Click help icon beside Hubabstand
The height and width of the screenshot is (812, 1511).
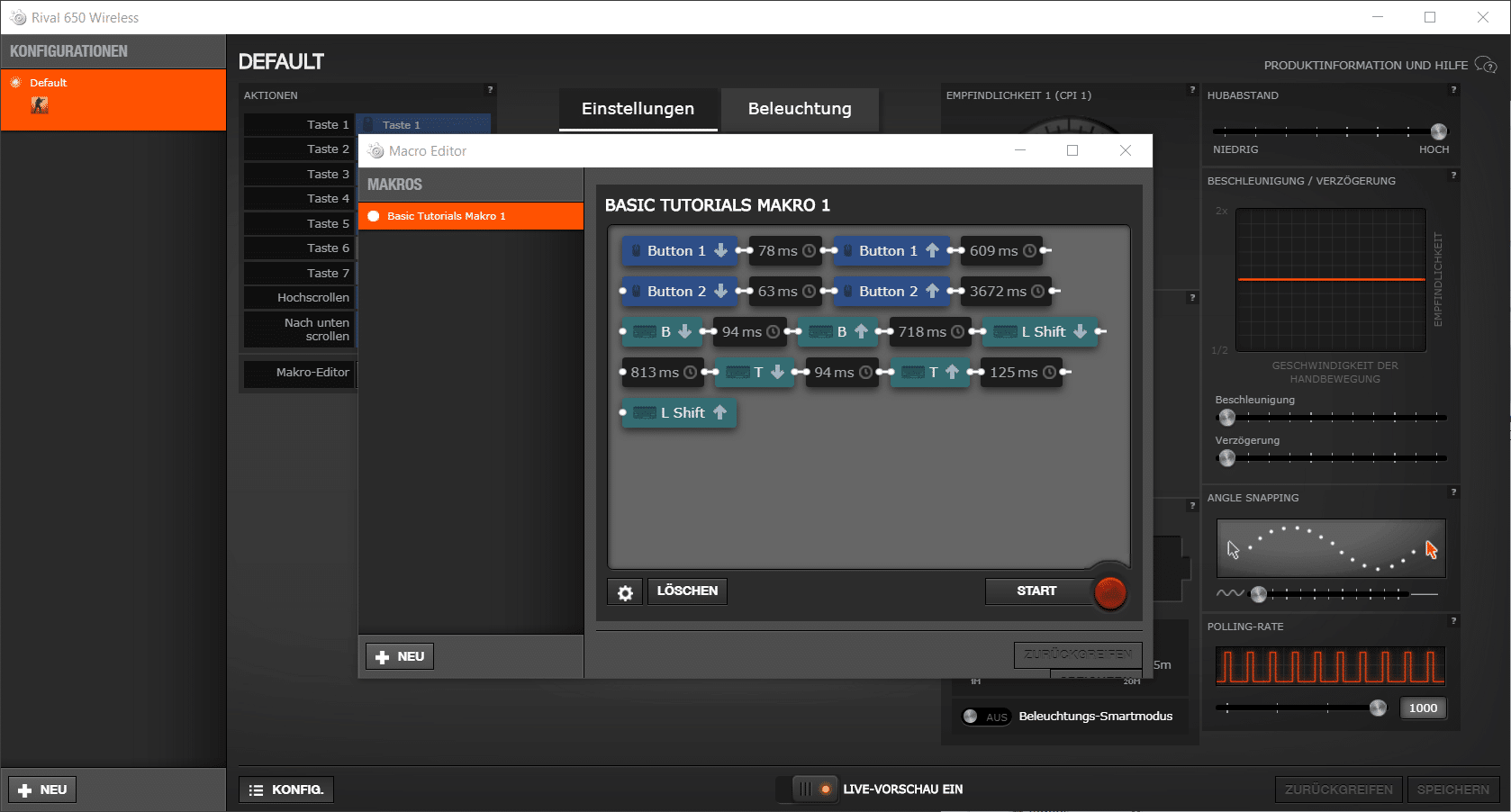point(1453,90)
